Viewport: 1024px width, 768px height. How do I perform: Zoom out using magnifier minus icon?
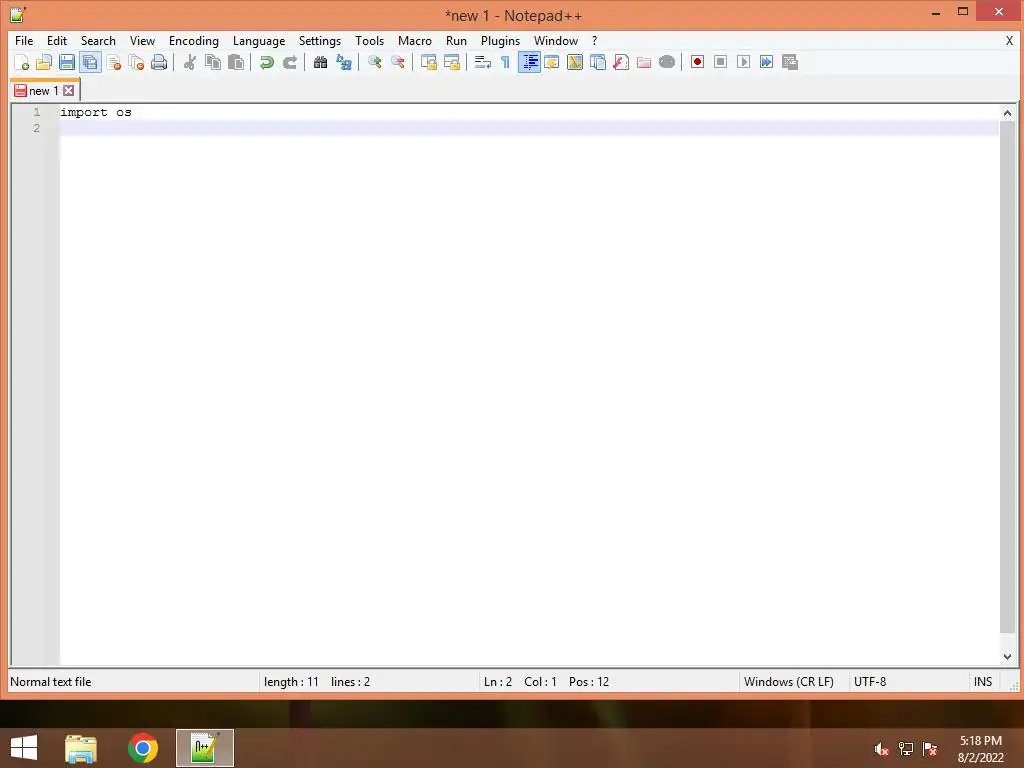(x=397, y=62)
